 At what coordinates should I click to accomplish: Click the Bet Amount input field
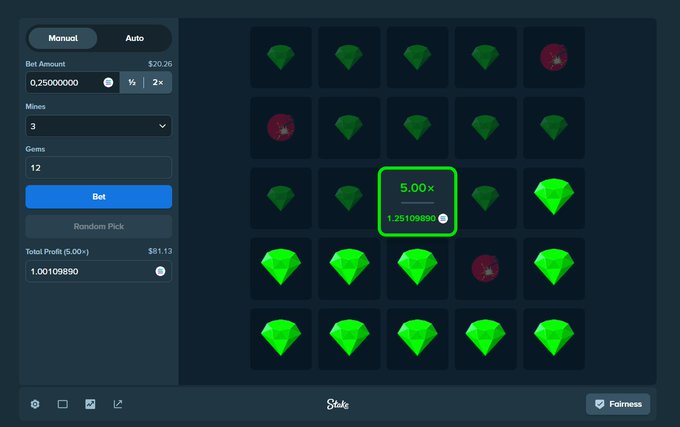[72, 82]
